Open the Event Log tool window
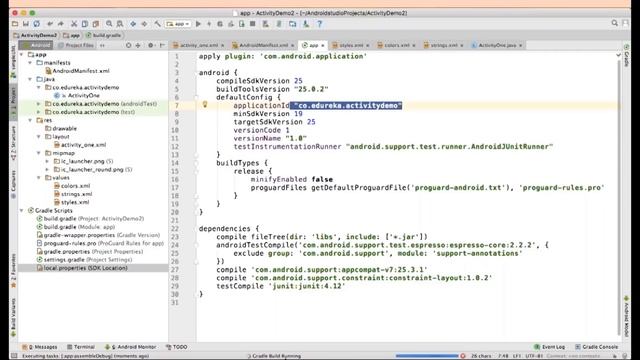640x360 pixels. pyautogui.click(x=549, y=347)
